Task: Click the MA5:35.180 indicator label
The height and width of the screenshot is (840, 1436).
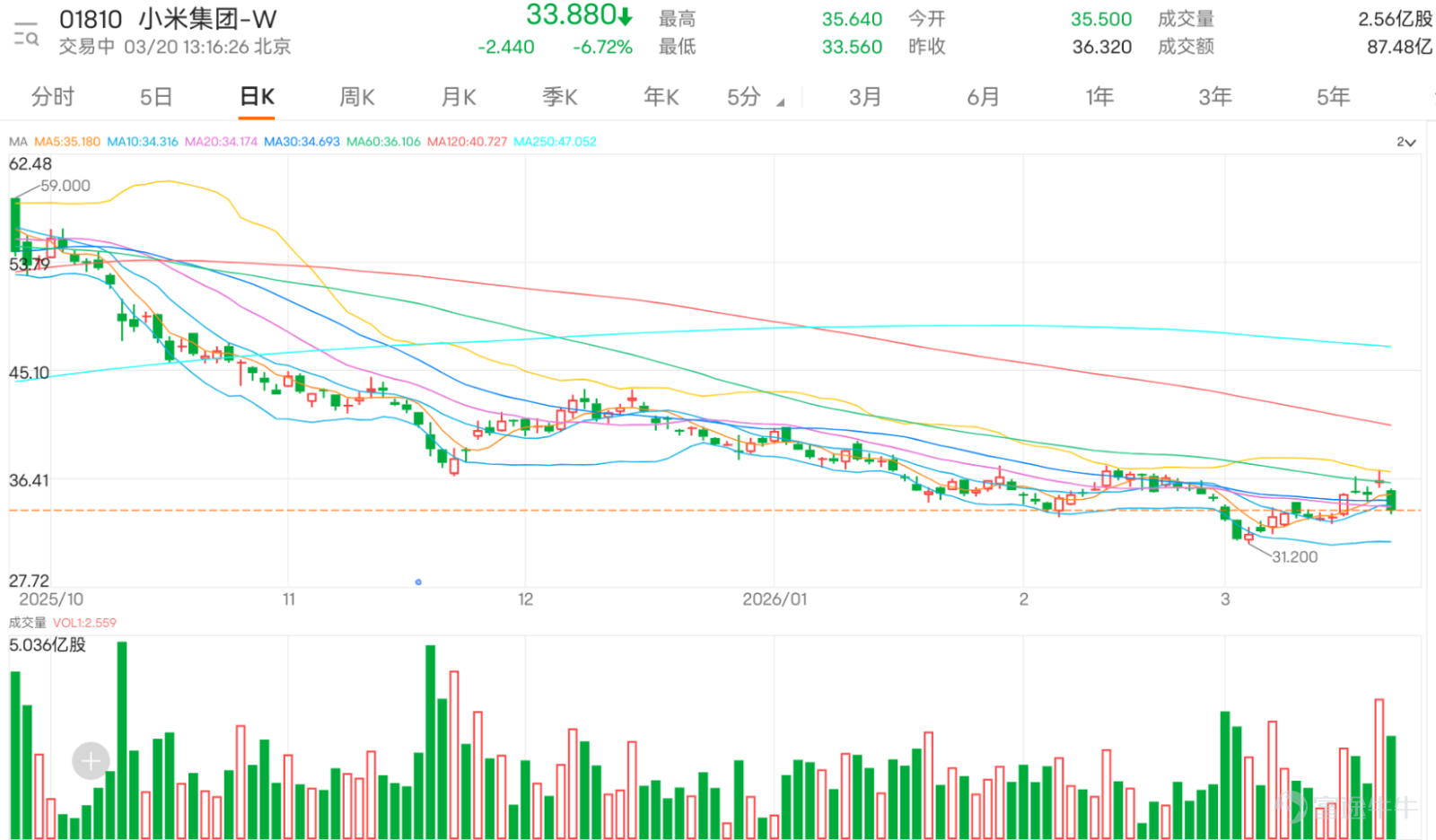Action: 67,142
